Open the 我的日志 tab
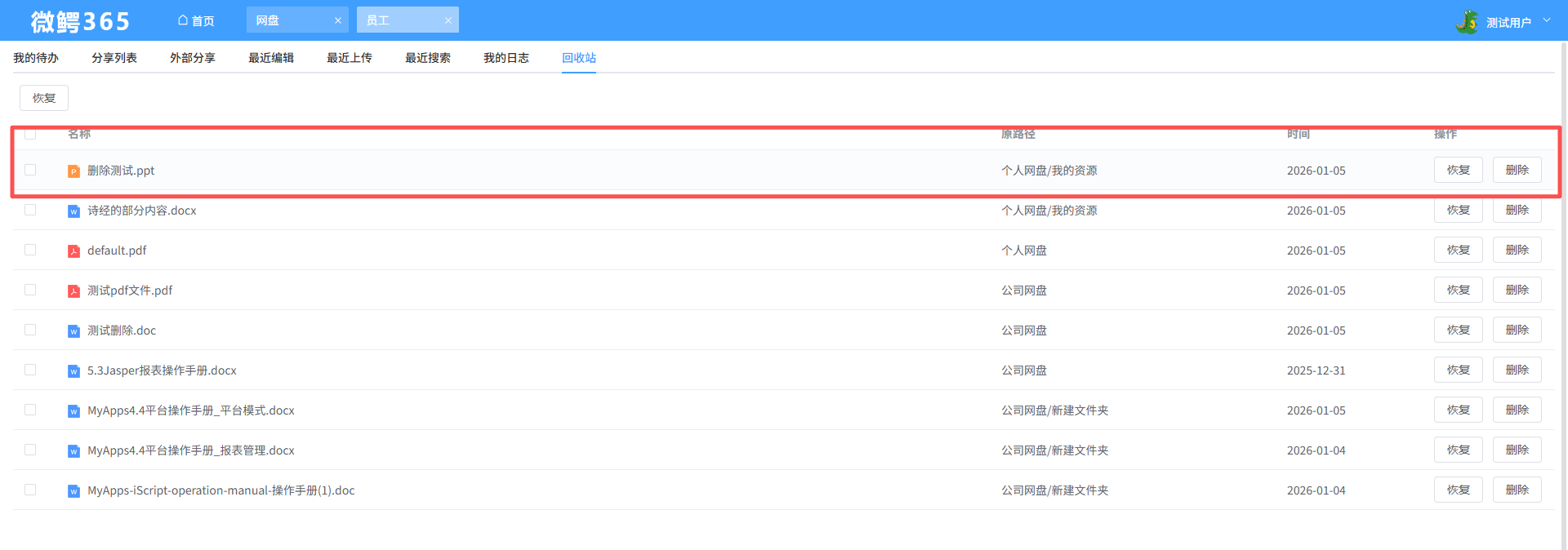This screenshot has width=1568, height=550. 506,58
